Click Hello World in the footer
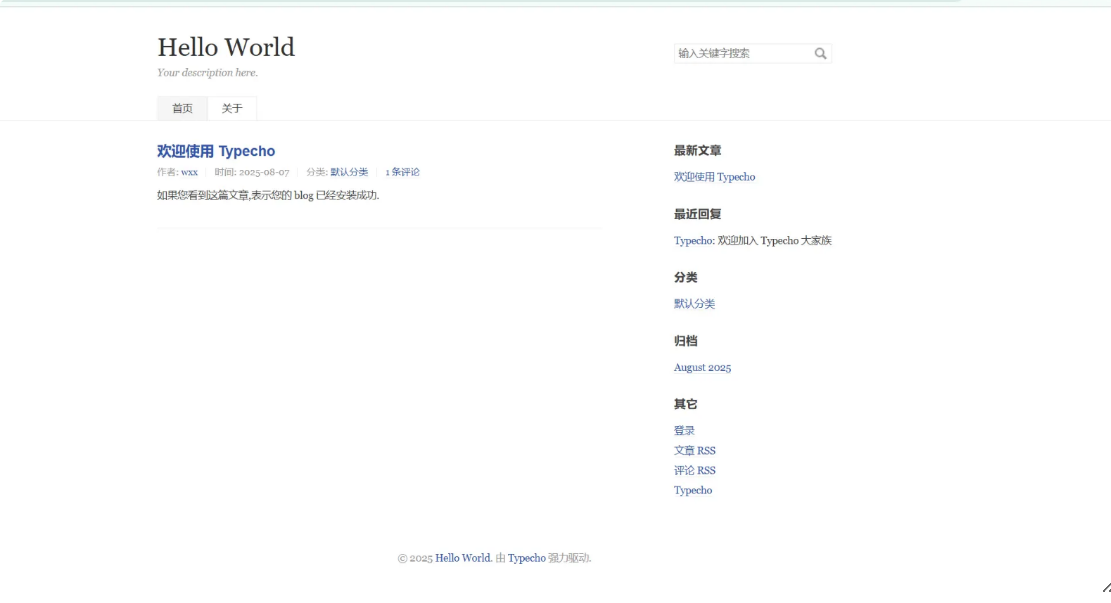1111x603 pixels. [x=460, y=560]
